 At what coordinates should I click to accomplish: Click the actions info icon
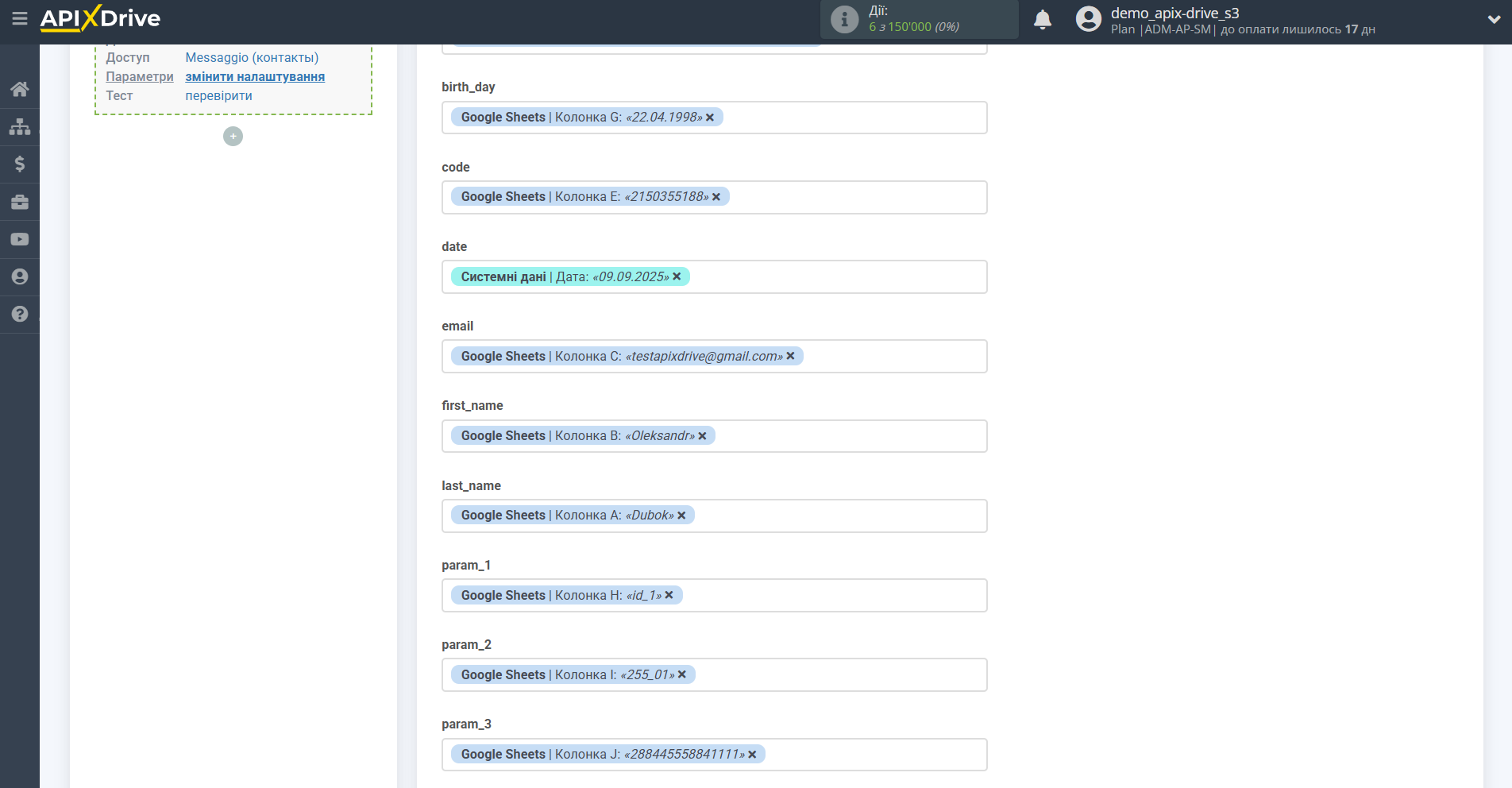pos(844,19)
